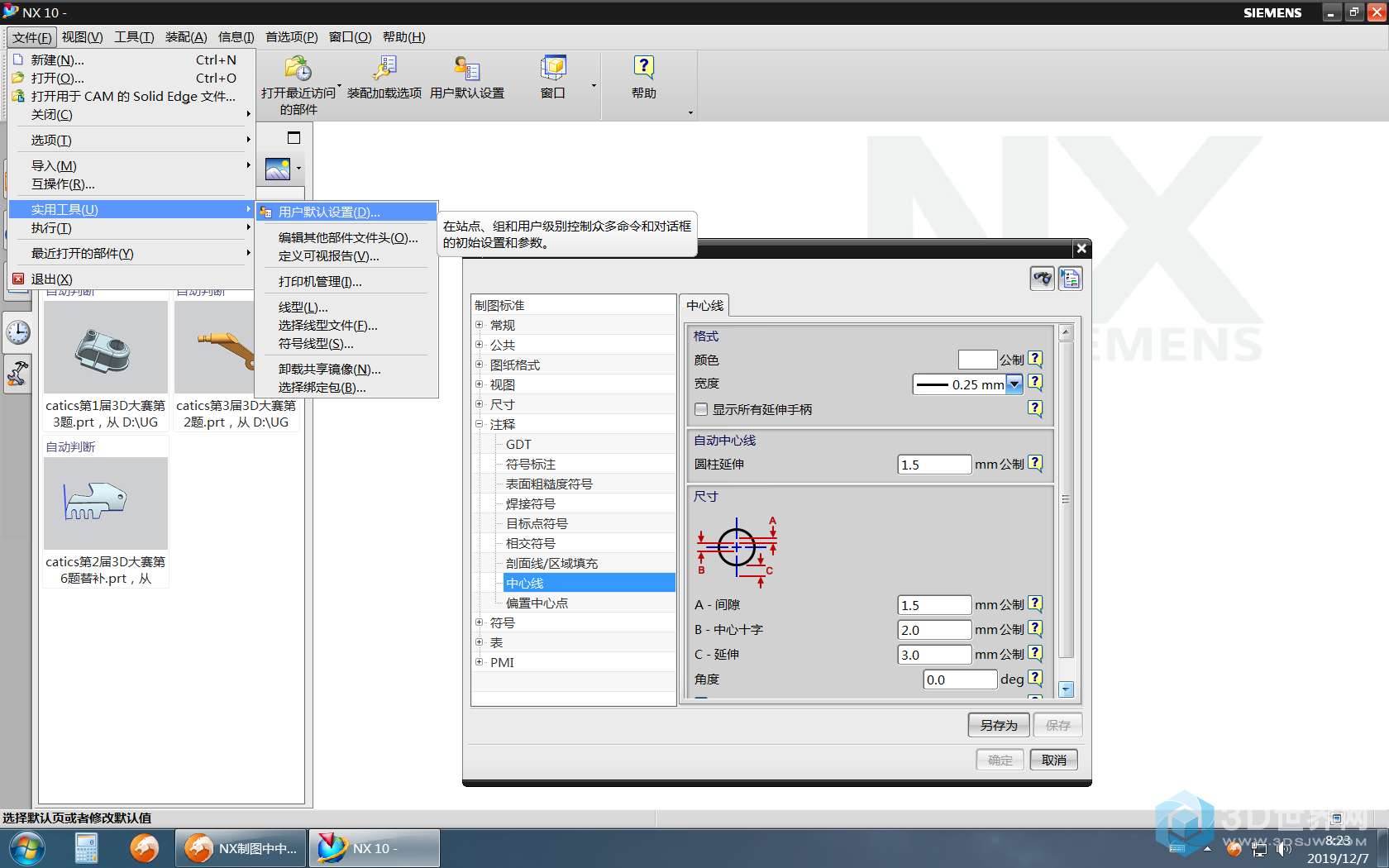Viewport: 1389px width, 868px height.
Task: Click scroll down arrow in settings panel
Action: (x=1066, y=689)
